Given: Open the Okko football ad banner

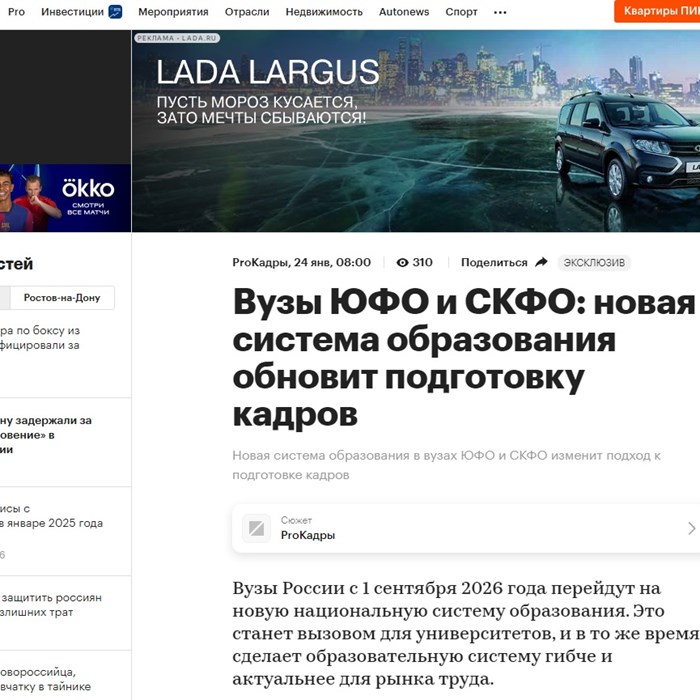Looking at the screenshot, I should coord(65,198).
